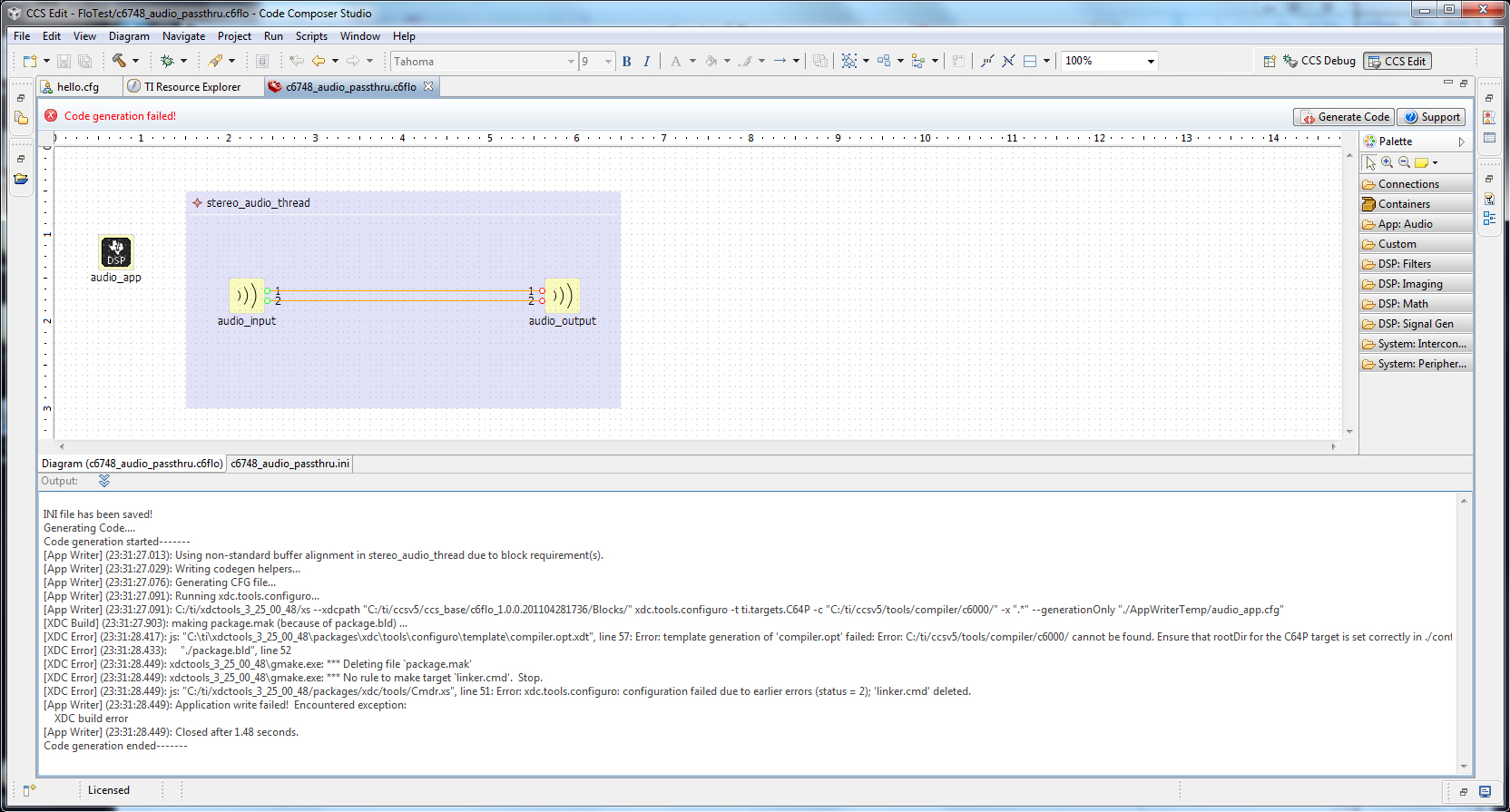Expand the Output section double-chevron
The height and width of the screenshot is (812, 1510).
(104, 481)
